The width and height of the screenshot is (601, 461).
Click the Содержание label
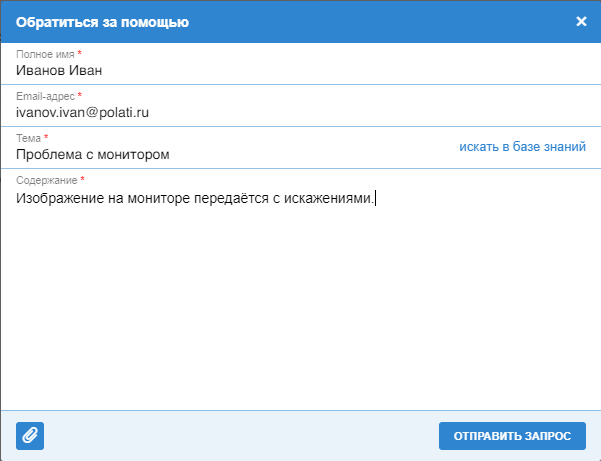tap(46, 180)
